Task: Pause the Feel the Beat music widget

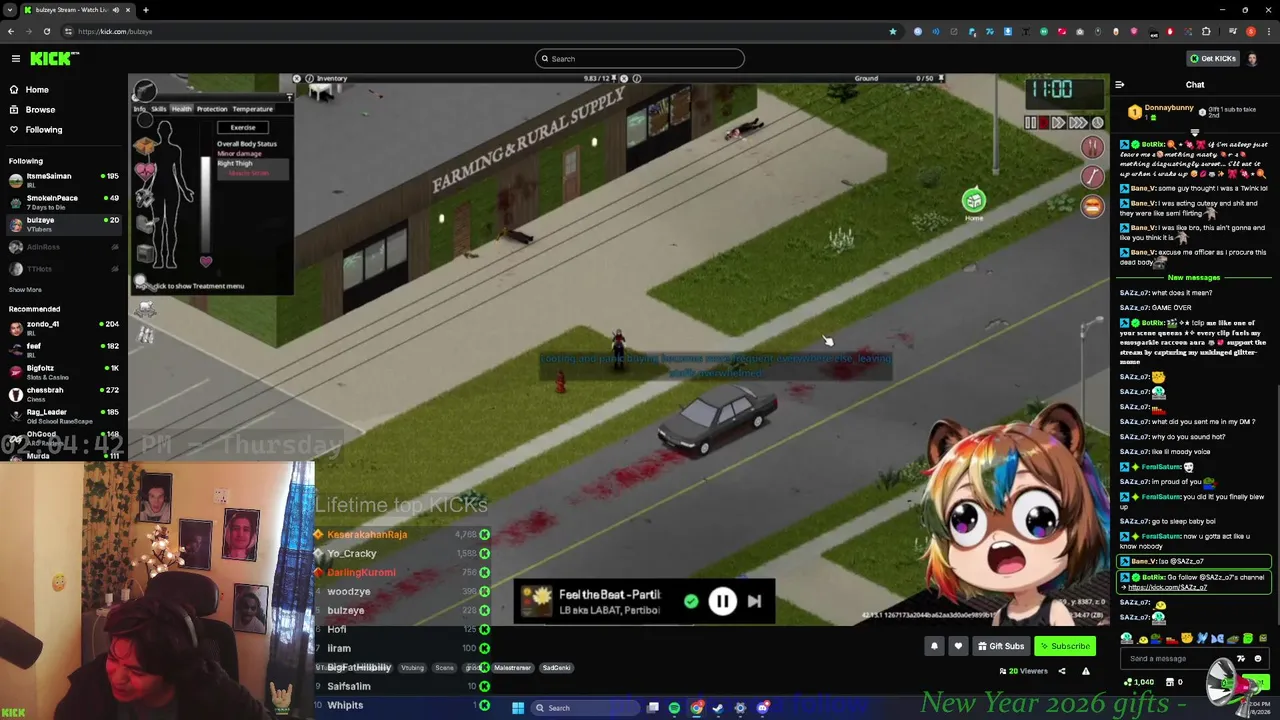Action: coord(722,601)
